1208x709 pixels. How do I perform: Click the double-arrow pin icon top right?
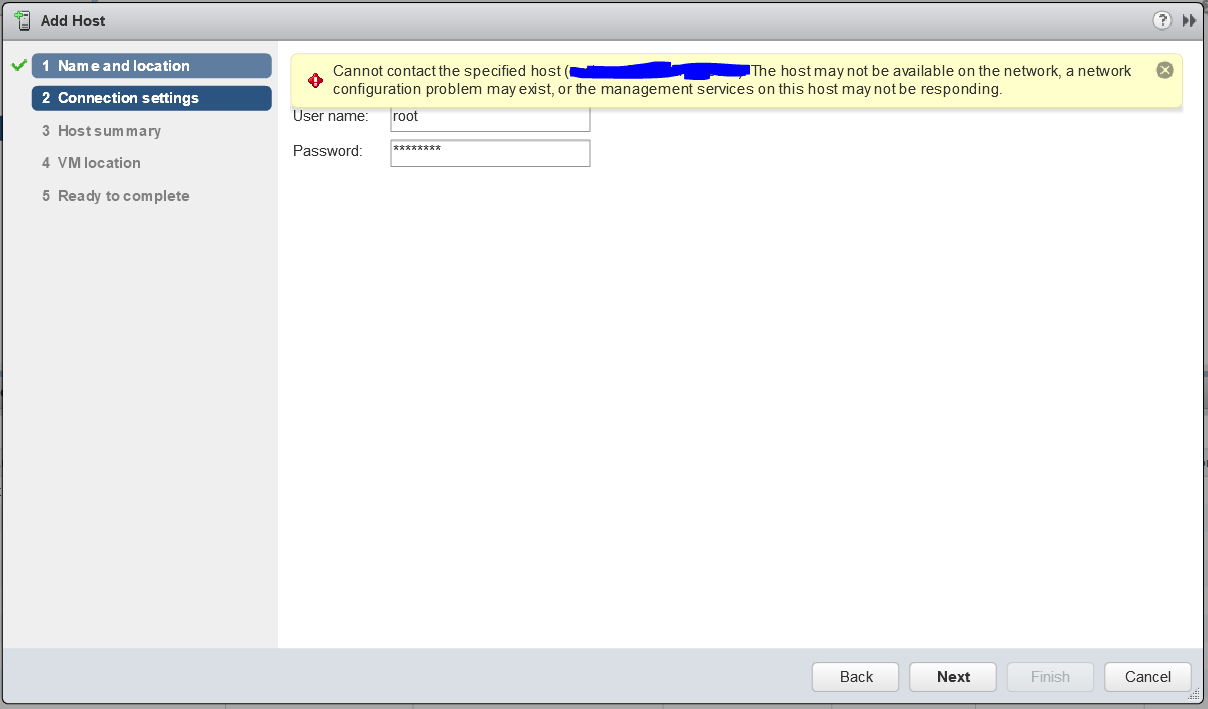pyautogui.click(x=1188, y=20)
